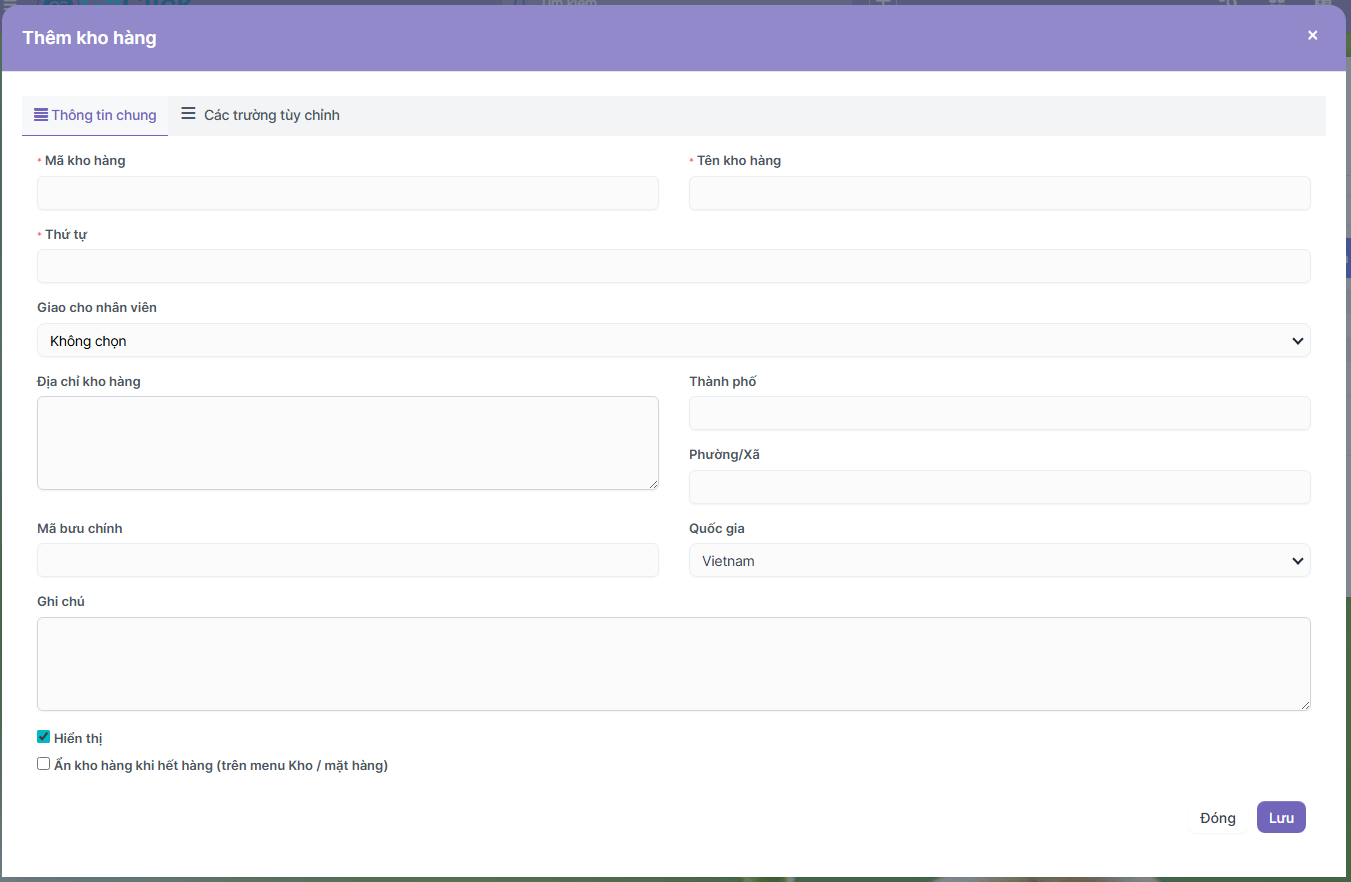Click the Địa chỉ kho hàng textarea

347,442
